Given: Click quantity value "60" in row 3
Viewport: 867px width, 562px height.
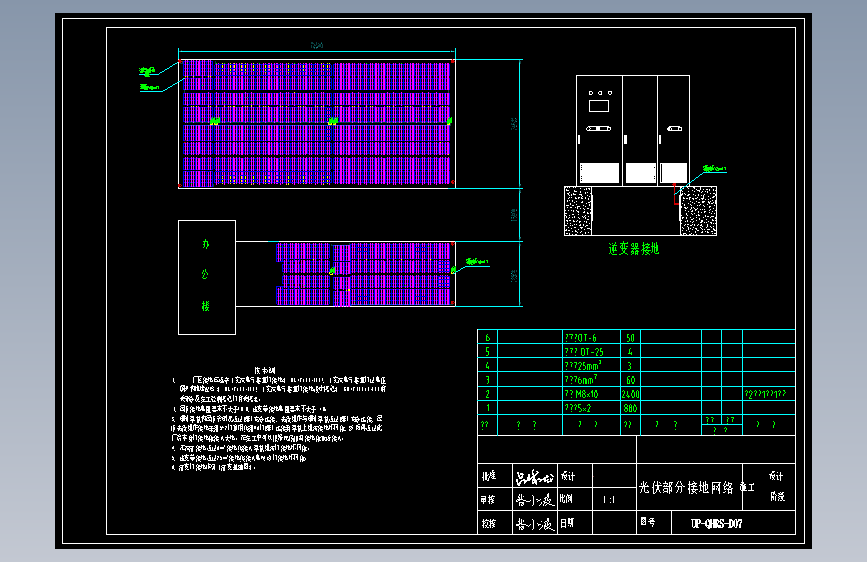Looking at the screenshot, I should pyautogui.click(x=630, y=380).
